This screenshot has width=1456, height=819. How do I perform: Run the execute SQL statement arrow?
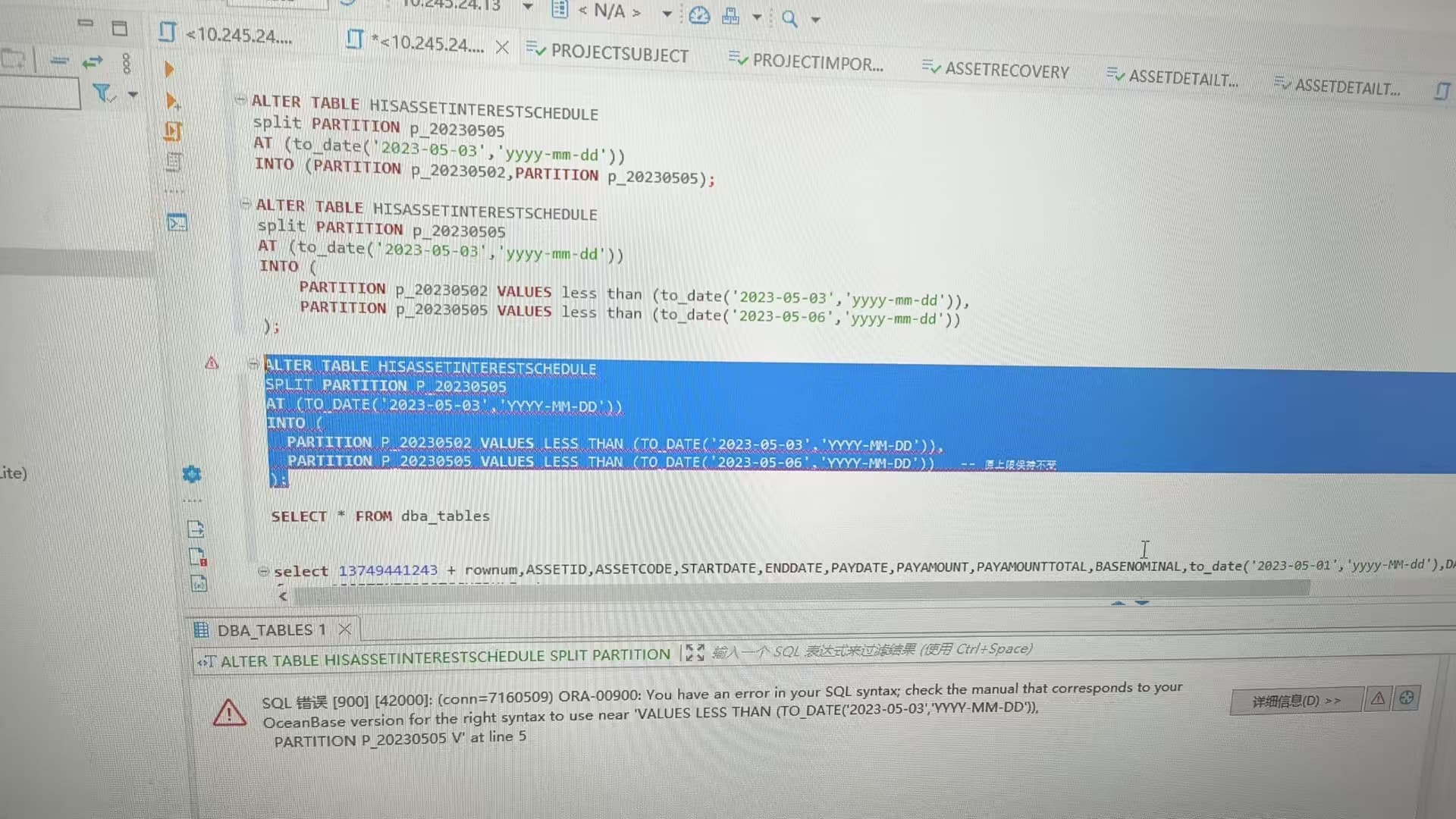(x=169, y=70)
